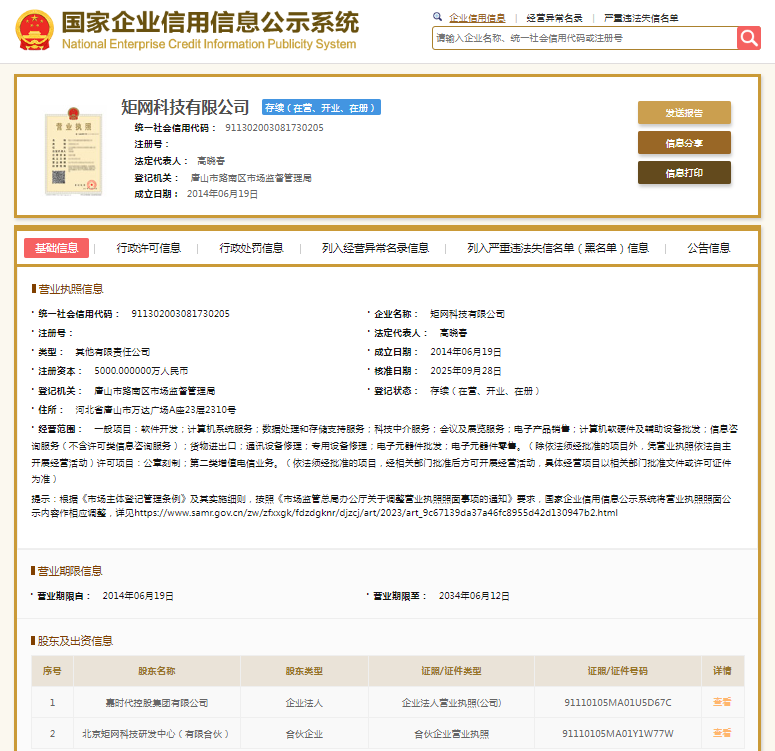Click the address 河北省唐山市万达广场A座23层2310号
This screenshot has width=775, height=751.
pyautogui.click(x=156, y=410)
